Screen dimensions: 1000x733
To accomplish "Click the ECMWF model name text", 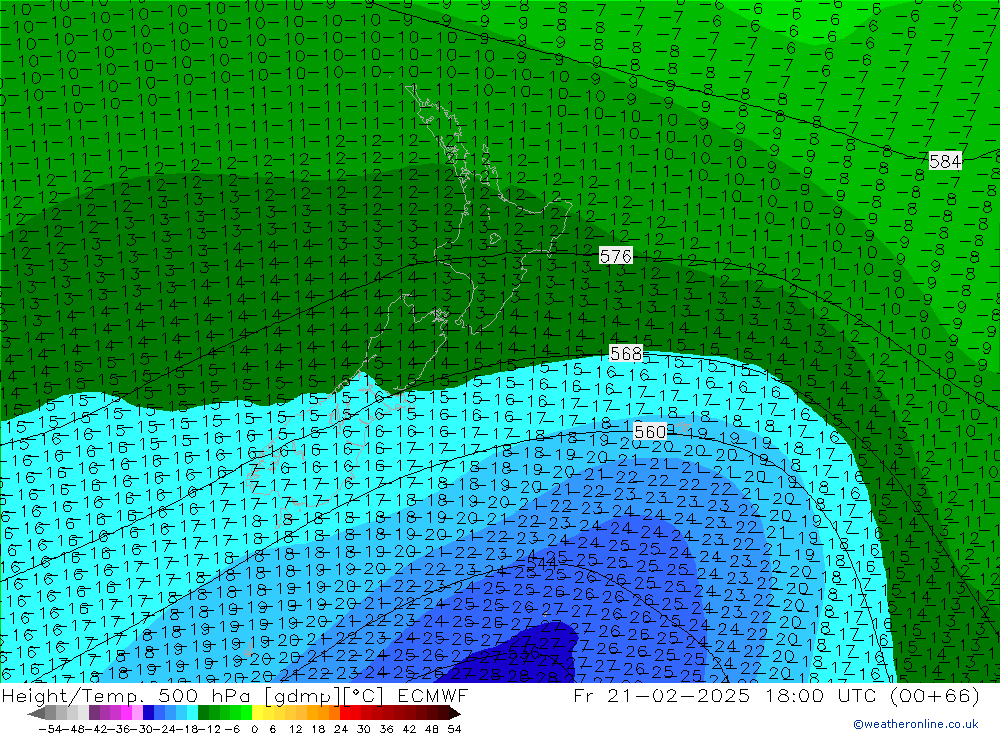I will point(430,696).
